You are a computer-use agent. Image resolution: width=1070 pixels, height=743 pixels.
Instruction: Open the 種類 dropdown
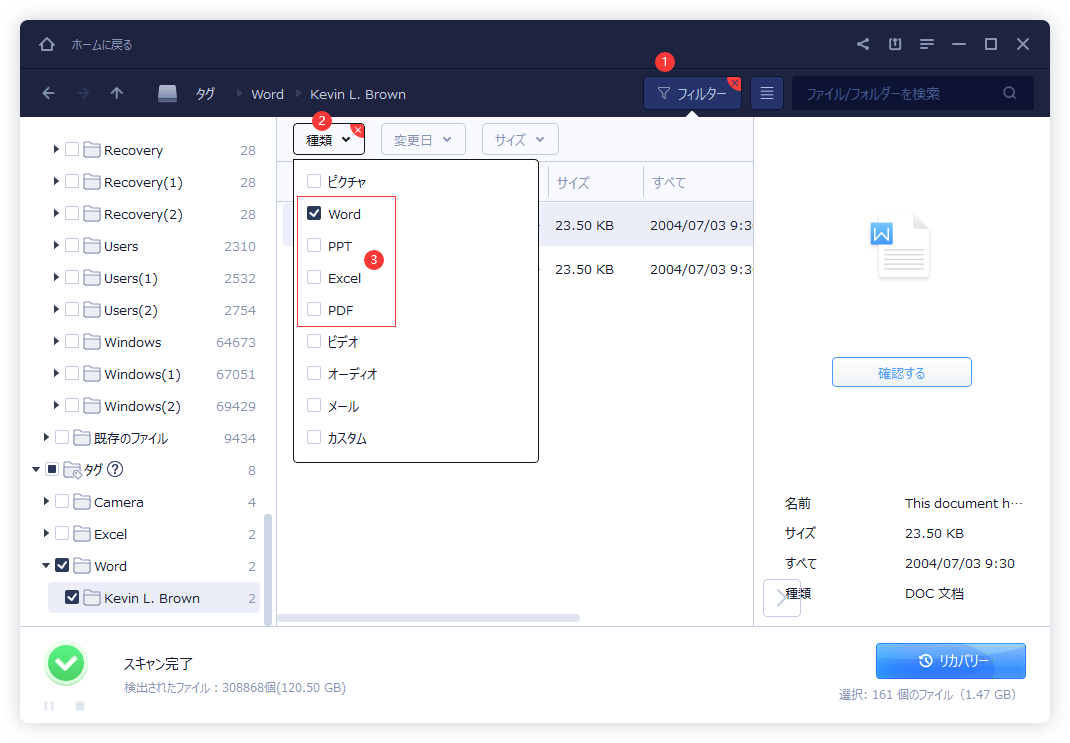[x=329, y=139]
